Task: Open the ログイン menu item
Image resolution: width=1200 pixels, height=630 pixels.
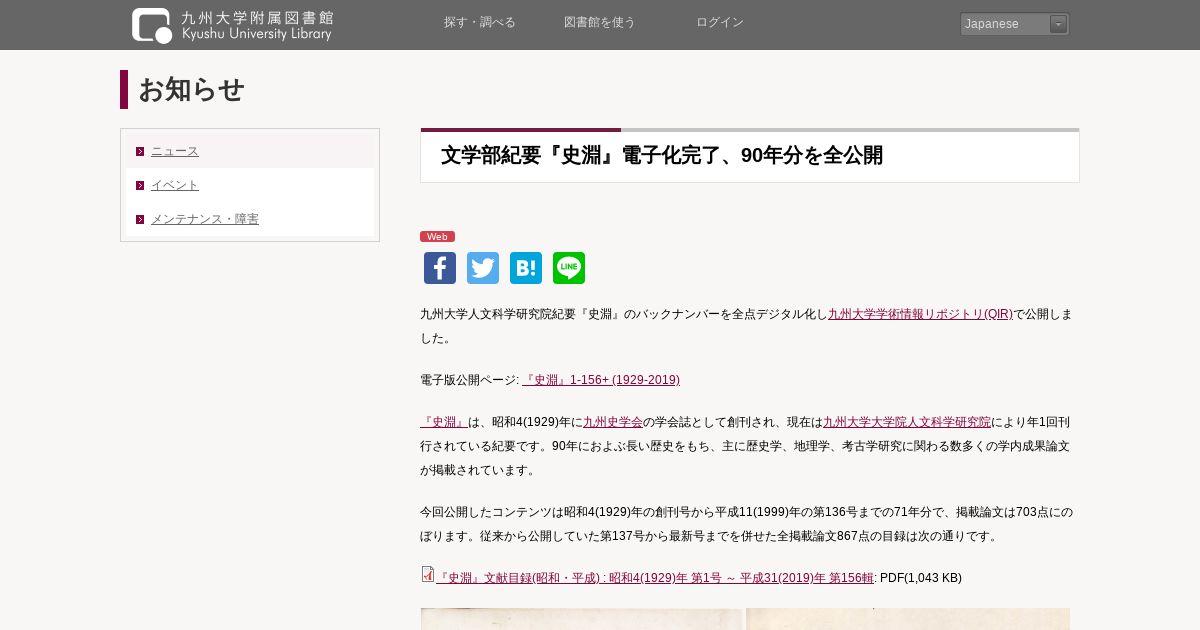Action: click(x=720, y=23)
